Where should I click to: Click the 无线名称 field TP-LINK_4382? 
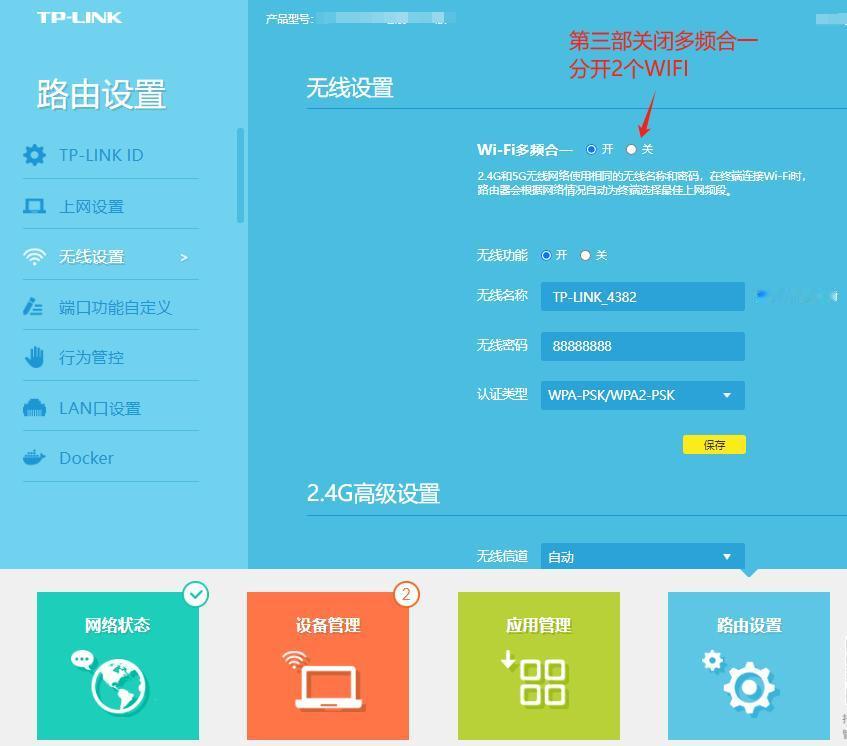click(642, 297)
